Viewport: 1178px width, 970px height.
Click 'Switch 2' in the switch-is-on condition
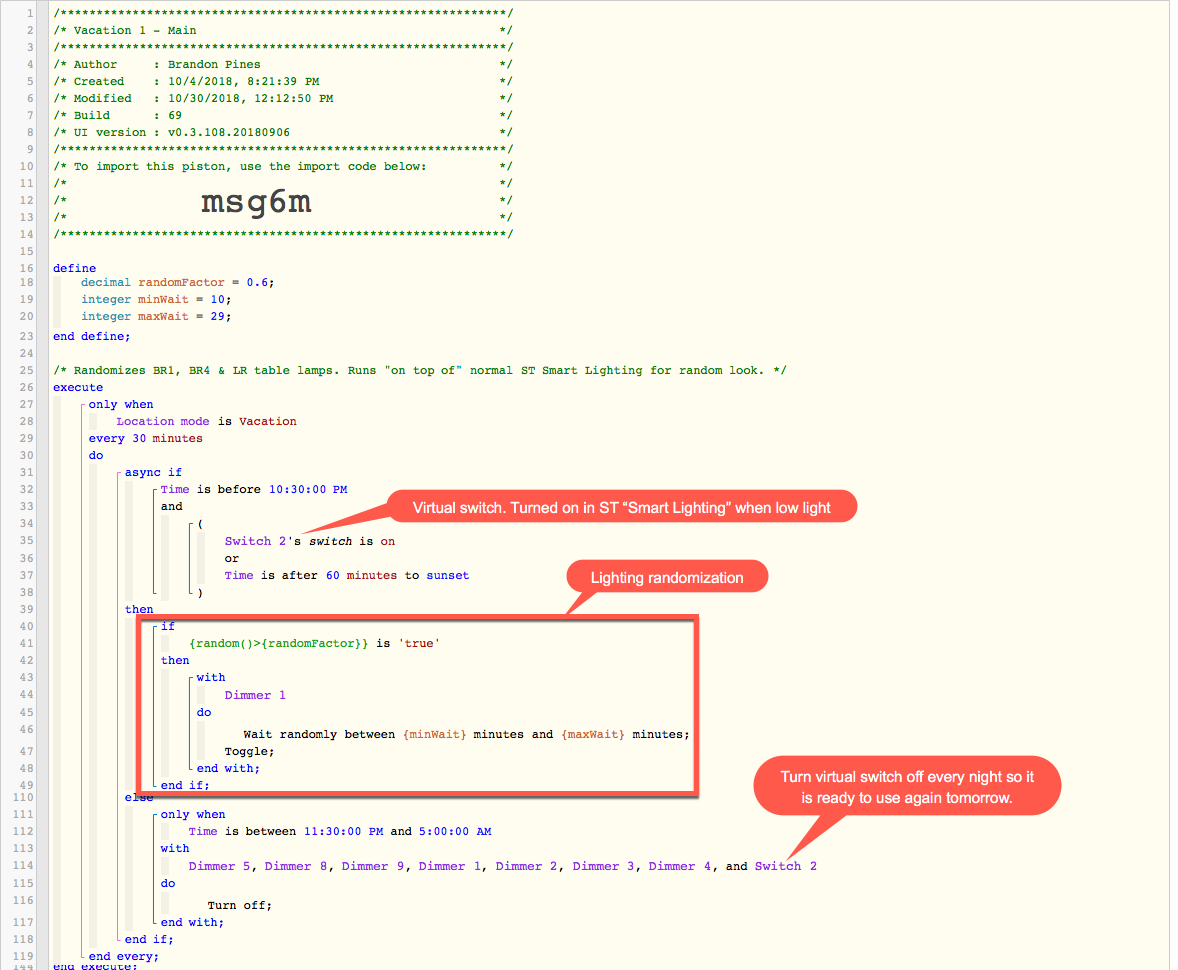coord(255,541)
